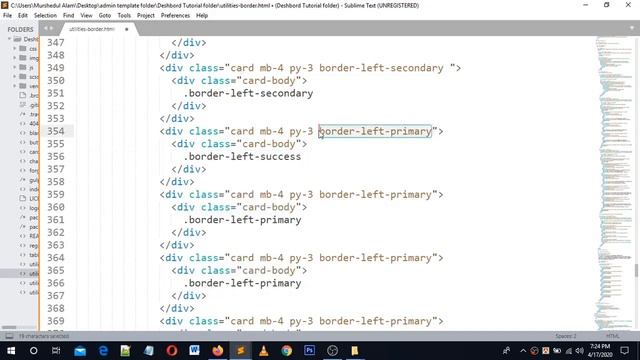Screen dimensions: 640x360
Task: Open the Tools menu
Action: click(x=124, y=16)
